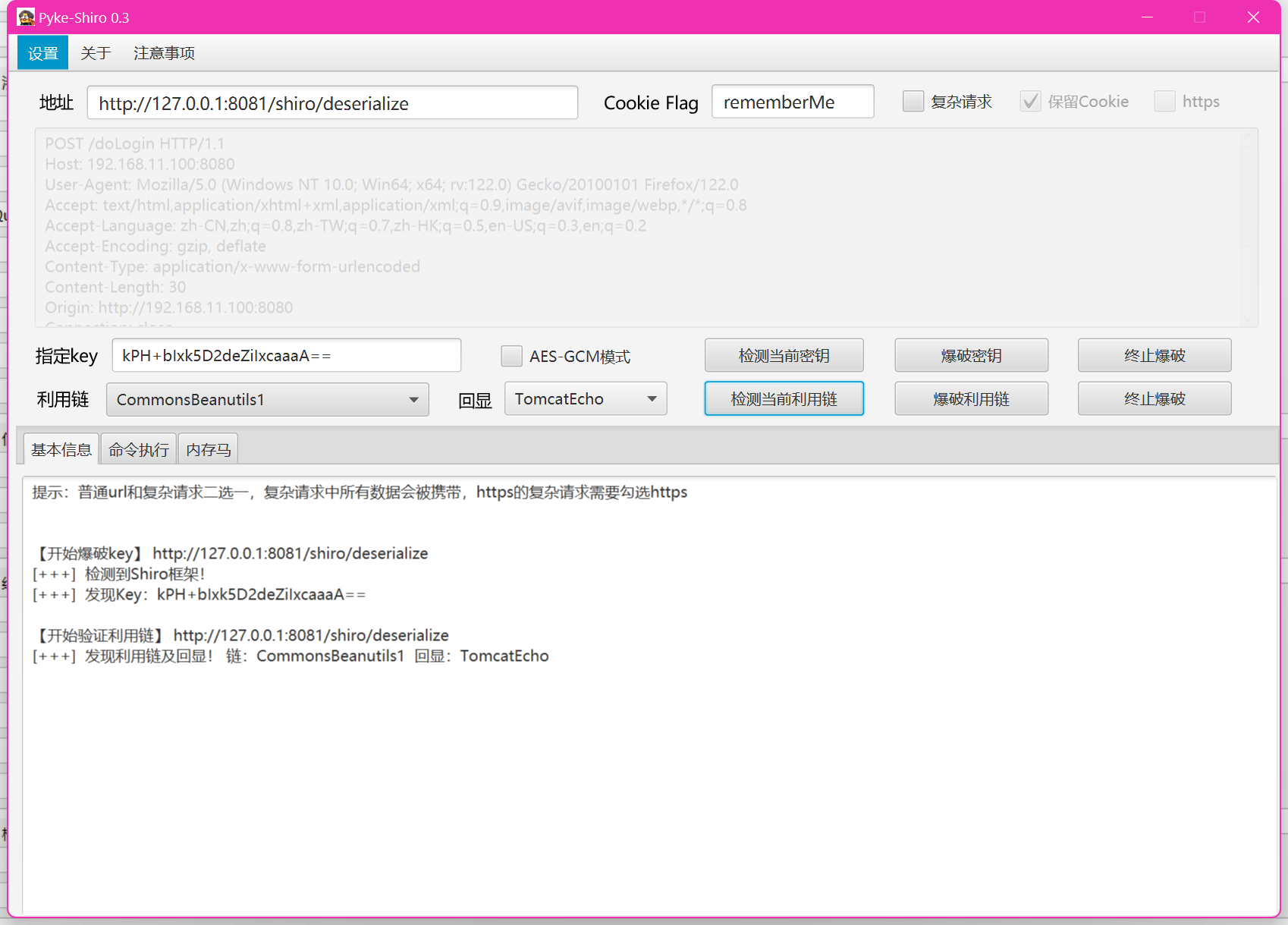Toggle the https checkbox
Image resolution: width=1288 pixels, height=925 pixels.
[x=1164, y=102]
